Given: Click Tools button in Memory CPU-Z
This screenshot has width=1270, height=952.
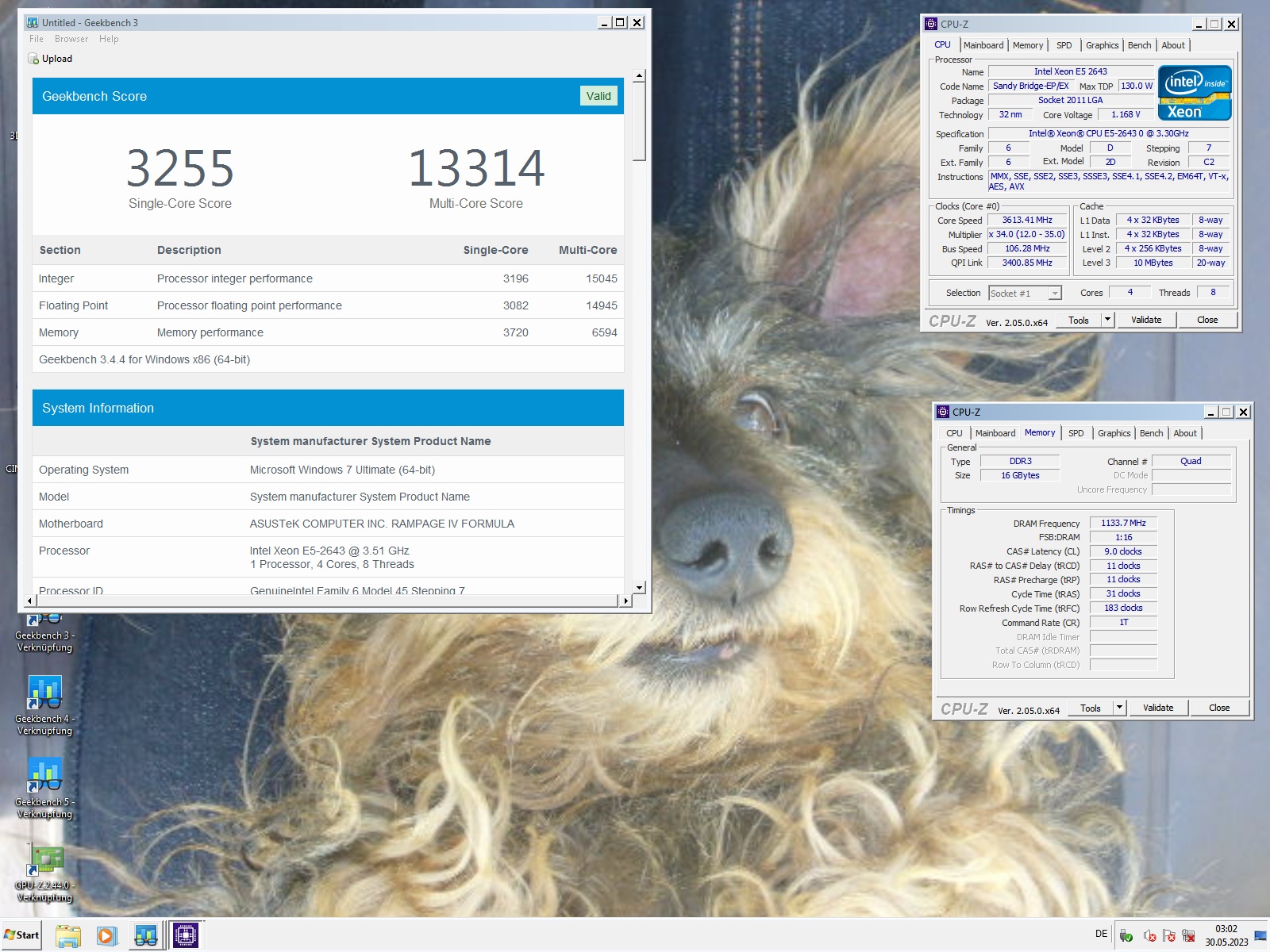Looking at the screenshot, I should click(1091, 708).
